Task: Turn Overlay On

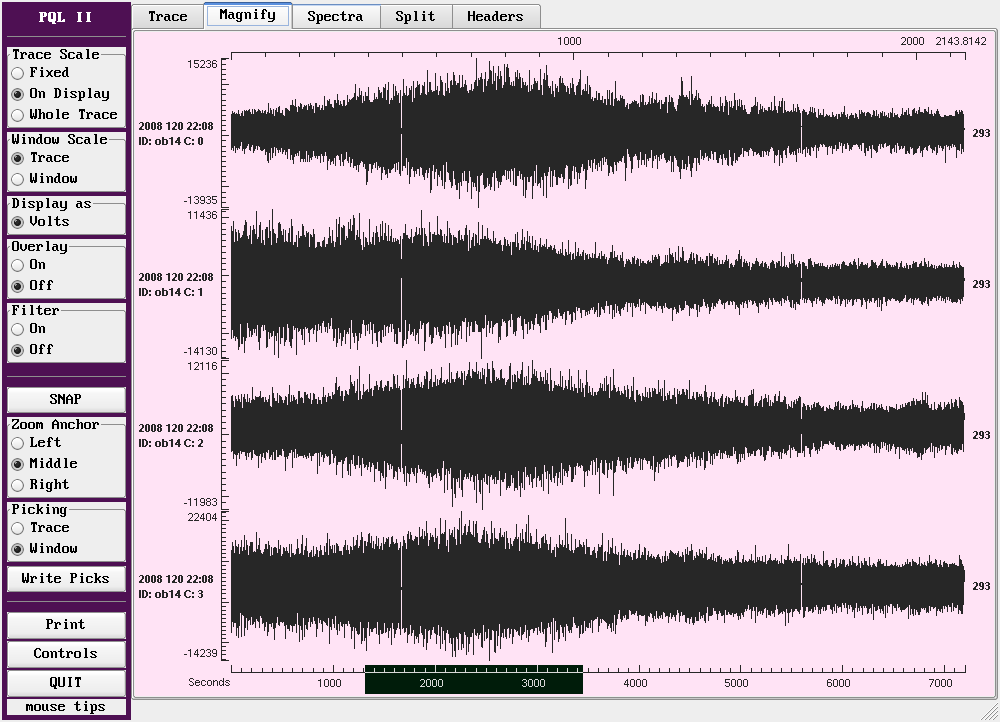Action: coord(18,265)
